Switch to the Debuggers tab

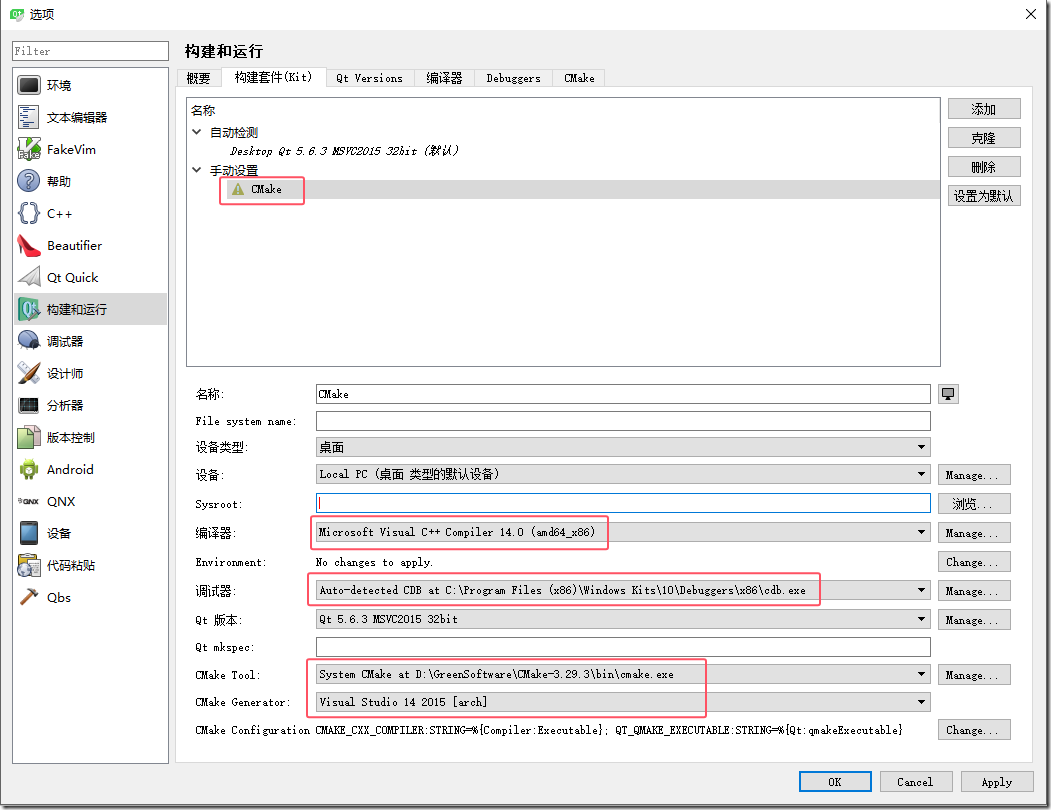pos(513,78)
